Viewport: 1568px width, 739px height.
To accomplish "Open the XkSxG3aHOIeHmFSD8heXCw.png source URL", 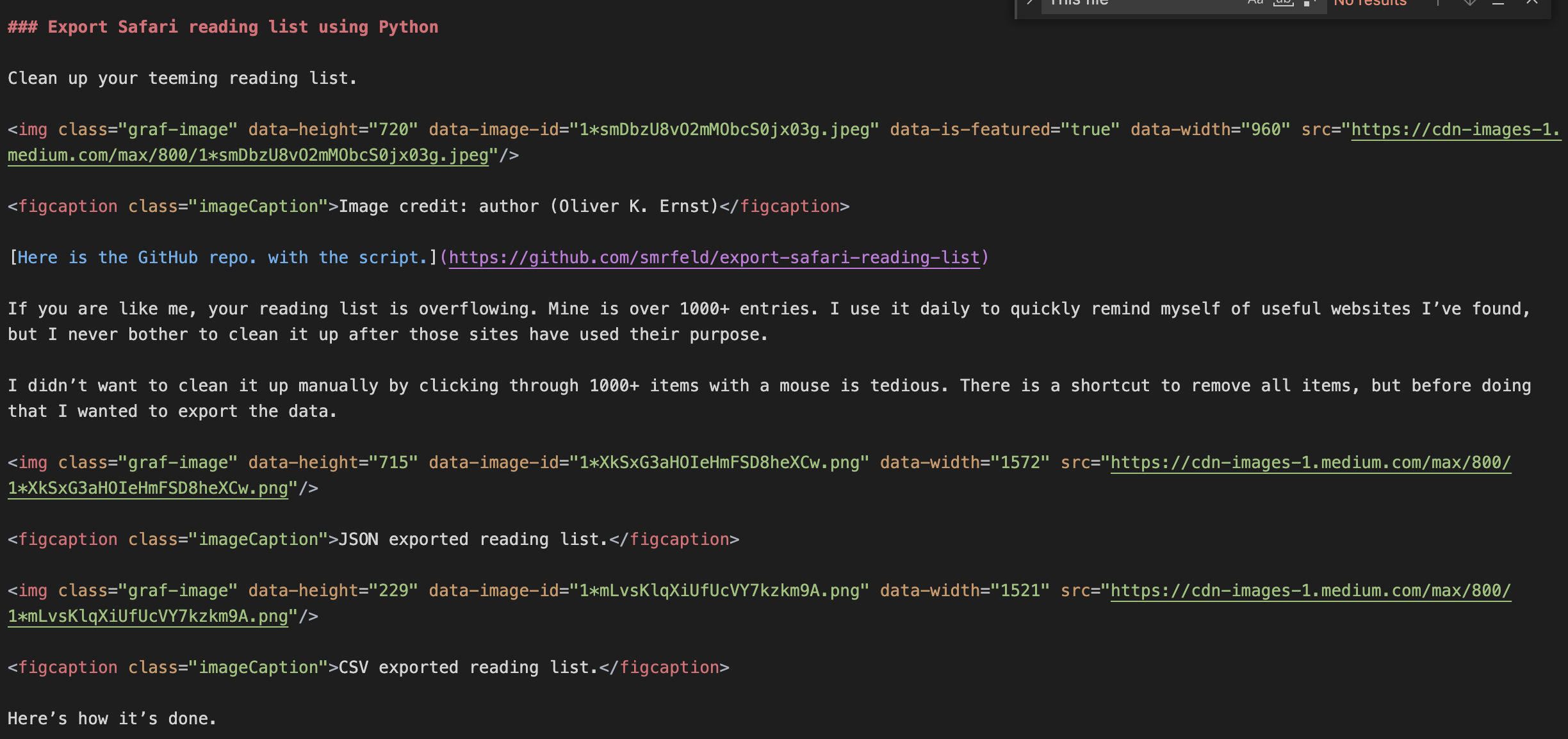I will tap(1310, 463).
